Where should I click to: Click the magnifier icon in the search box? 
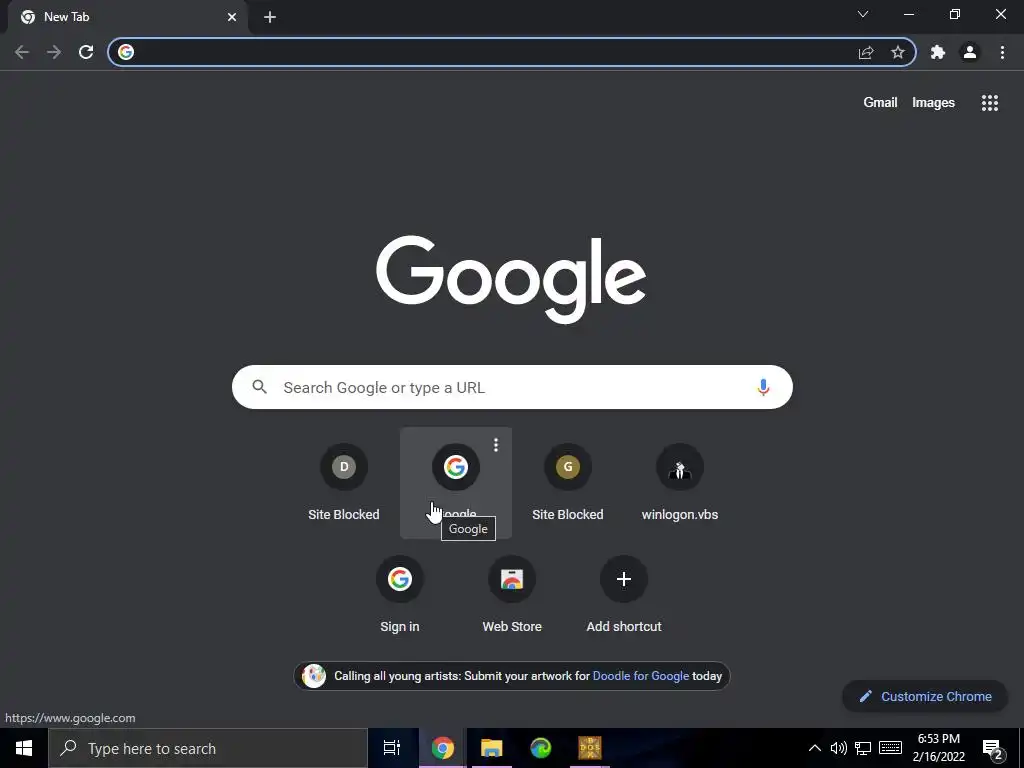coord(260,387)
